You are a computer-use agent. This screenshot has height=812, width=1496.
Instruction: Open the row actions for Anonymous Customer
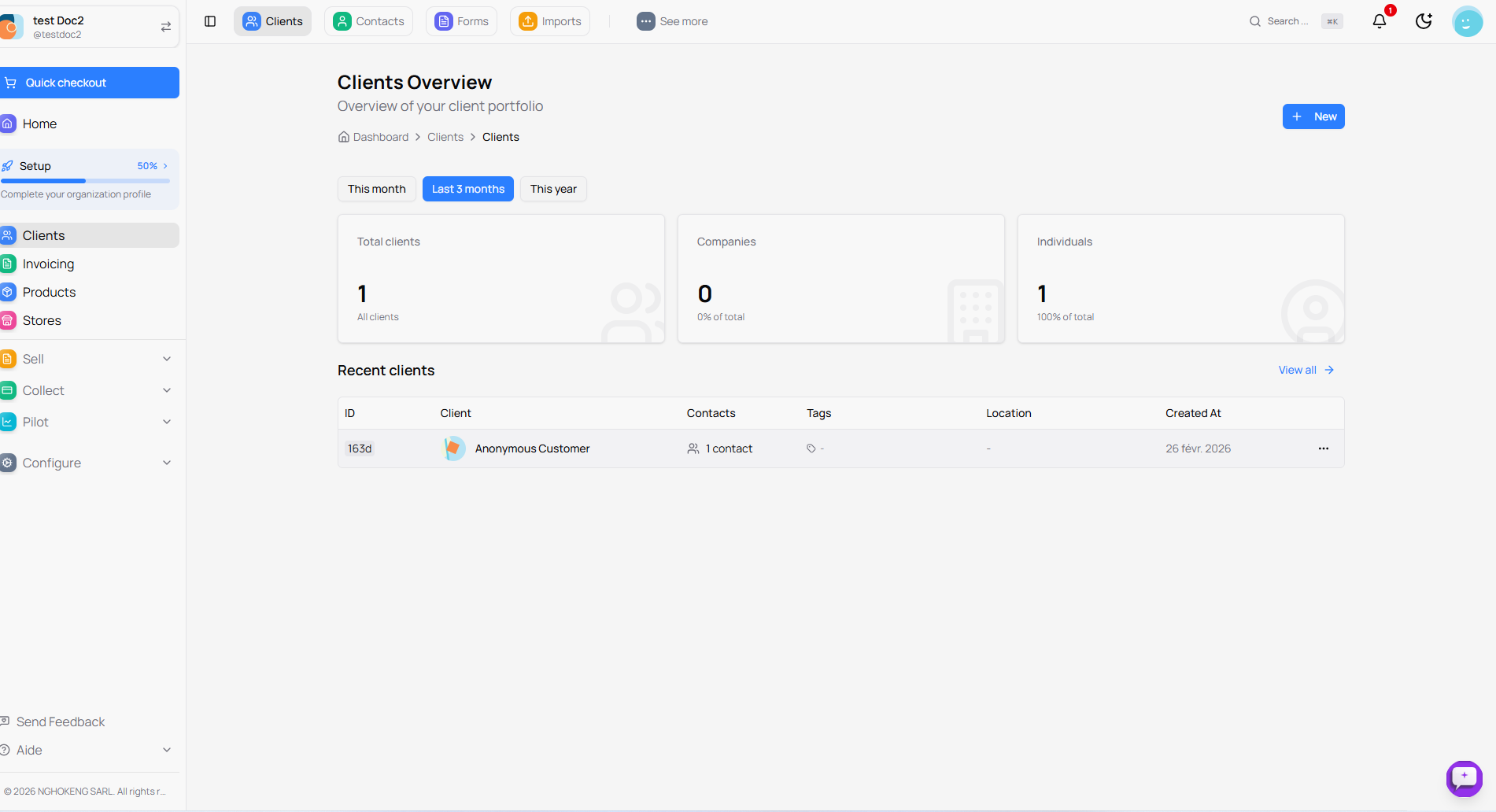(1323, 448)
